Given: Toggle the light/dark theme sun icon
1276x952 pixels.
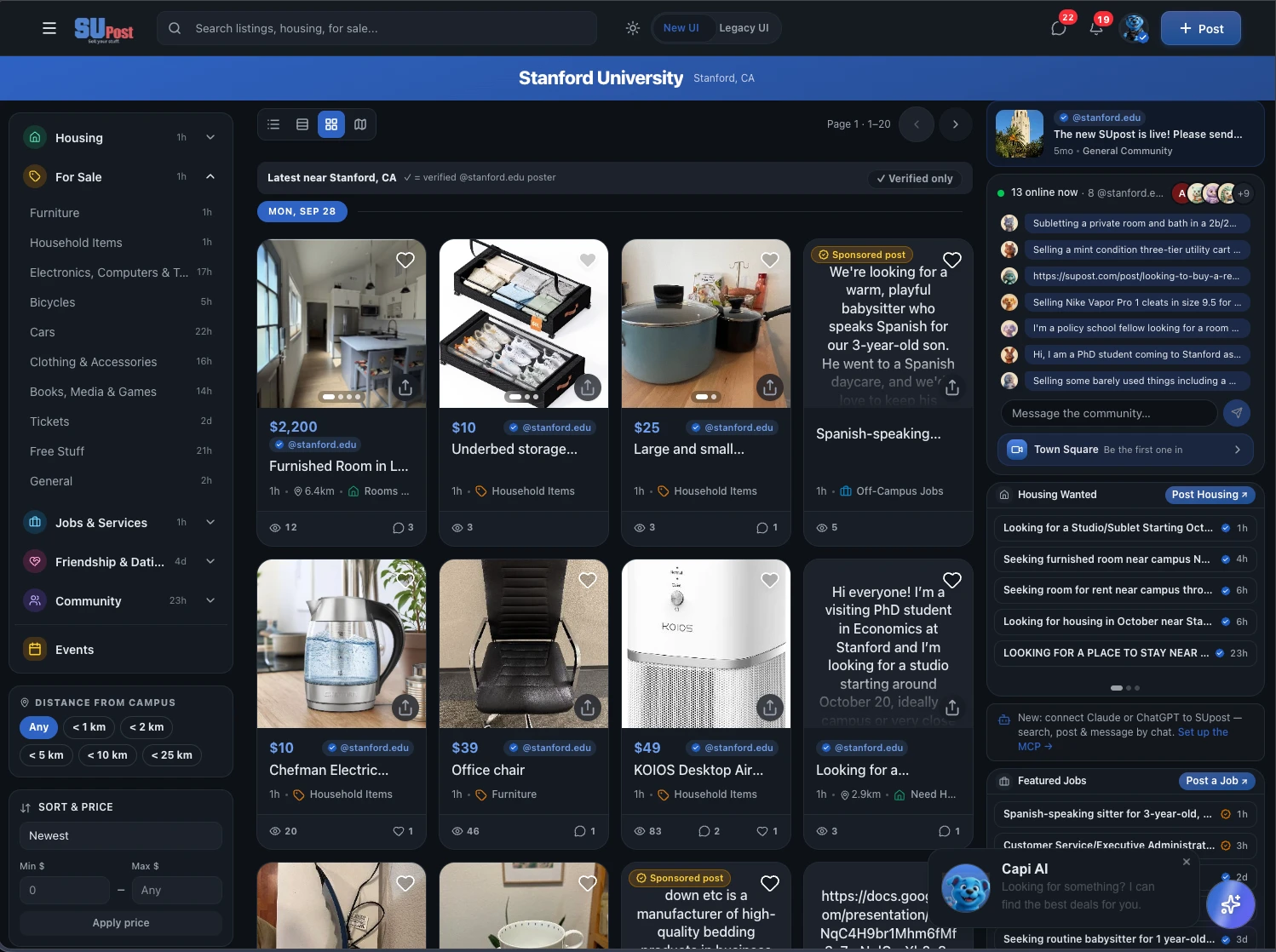Looking at the screenshot, I should pos(633,28).
